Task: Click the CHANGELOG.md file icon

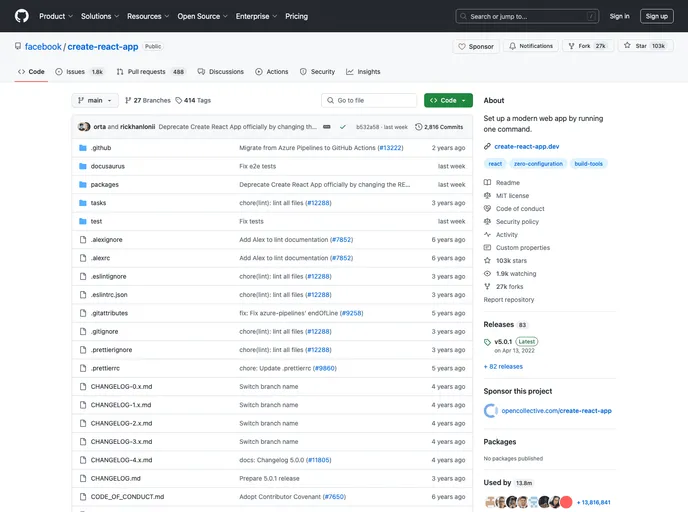Action: coord(82,479)
